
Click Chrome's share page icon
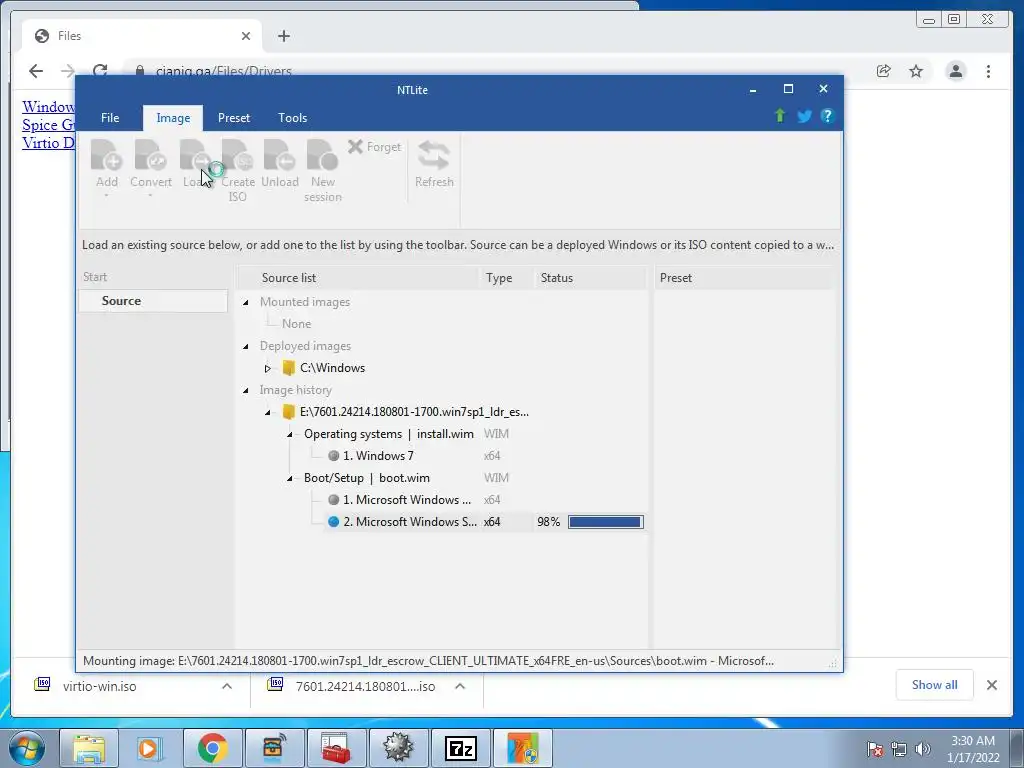[884, 71]
